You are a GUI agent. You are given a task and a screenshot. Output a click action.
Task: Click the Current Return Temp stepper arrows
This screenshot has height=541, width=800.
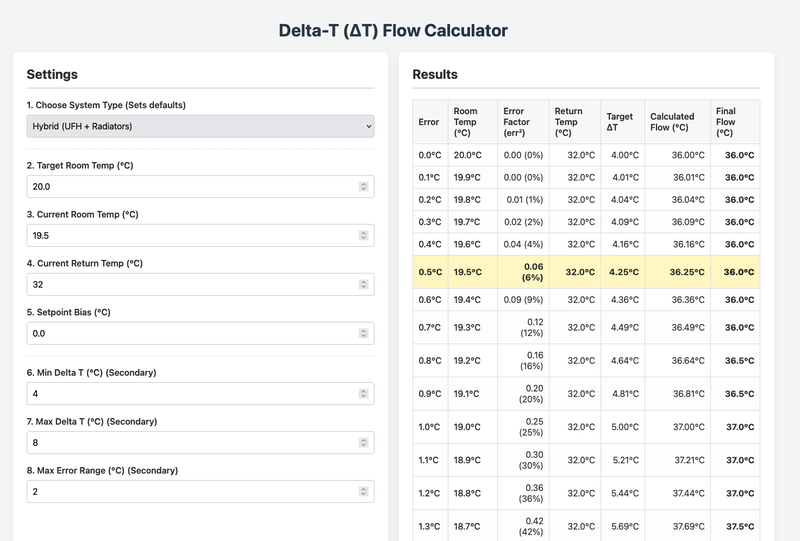363,284
